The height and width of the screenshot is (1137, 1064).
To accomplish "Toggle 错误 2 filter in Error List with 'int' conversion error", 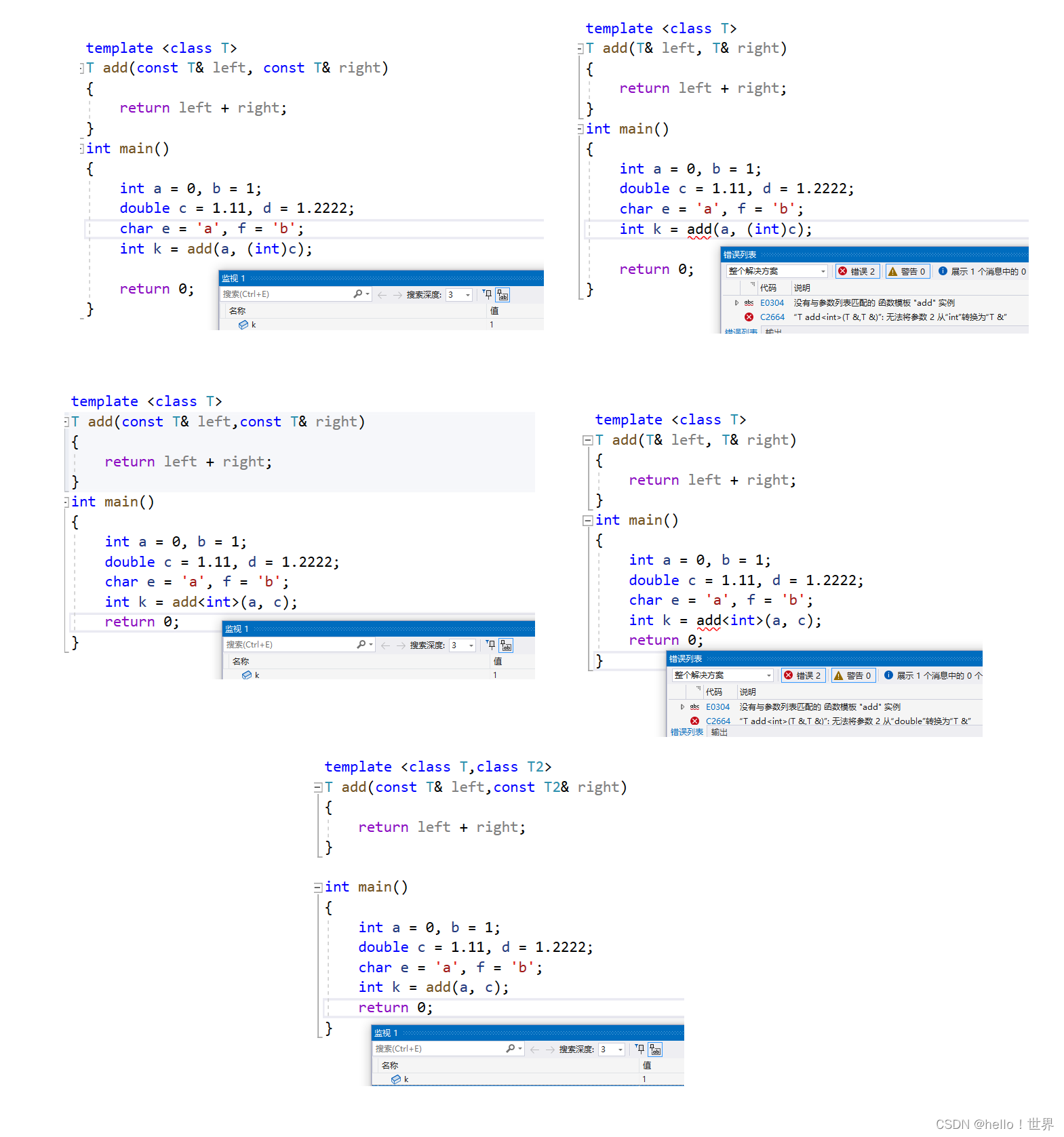I will 858,271.
